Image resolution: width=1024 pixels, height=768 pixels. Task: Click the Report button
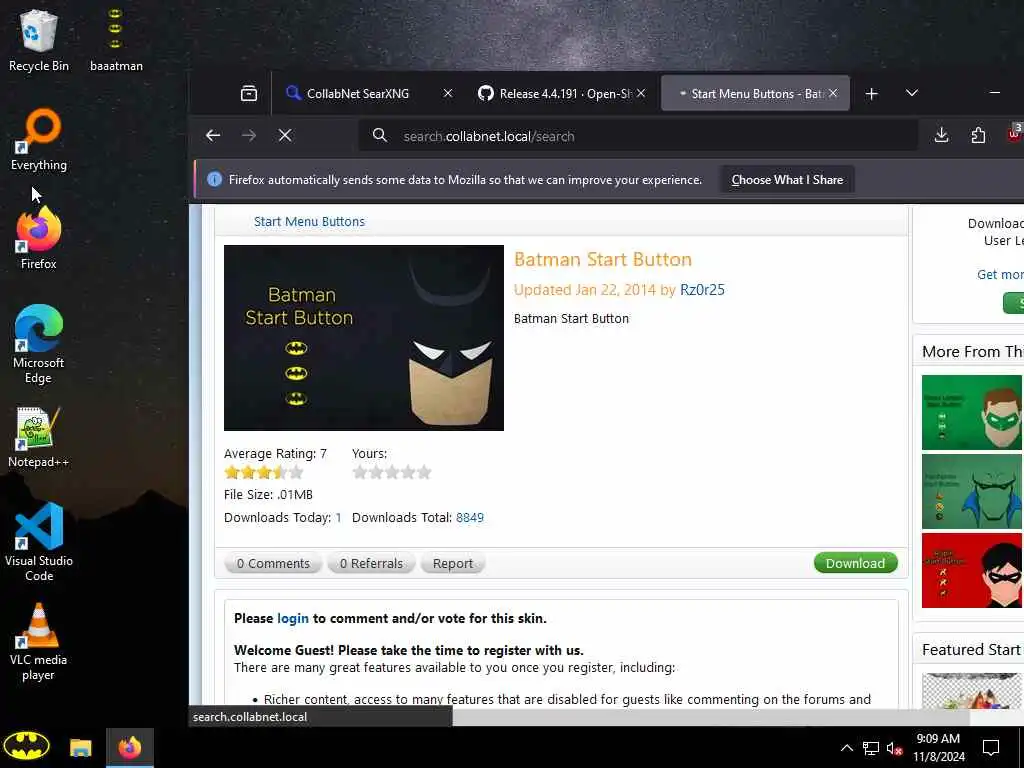point(453,563)
